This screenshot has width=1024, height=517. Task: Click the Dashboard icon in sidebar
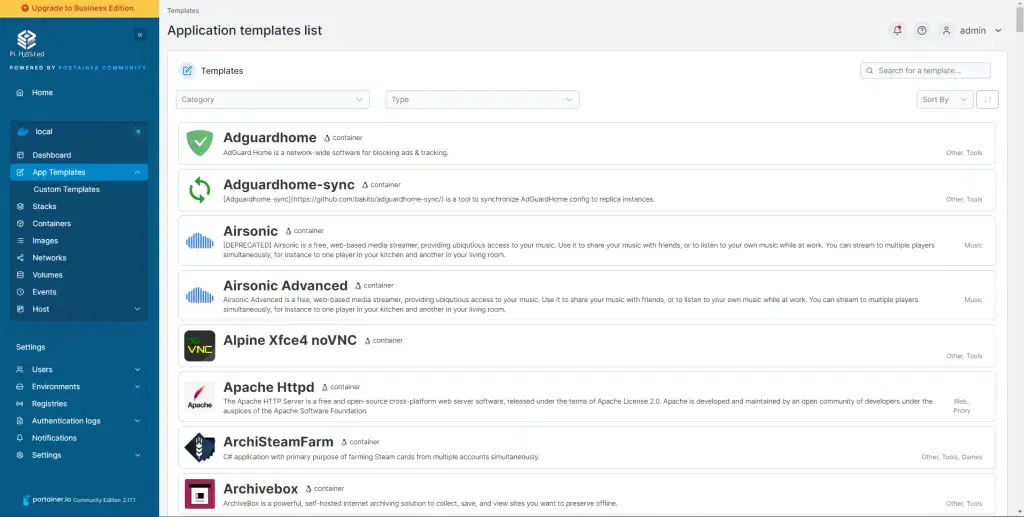tap(20, 155)
